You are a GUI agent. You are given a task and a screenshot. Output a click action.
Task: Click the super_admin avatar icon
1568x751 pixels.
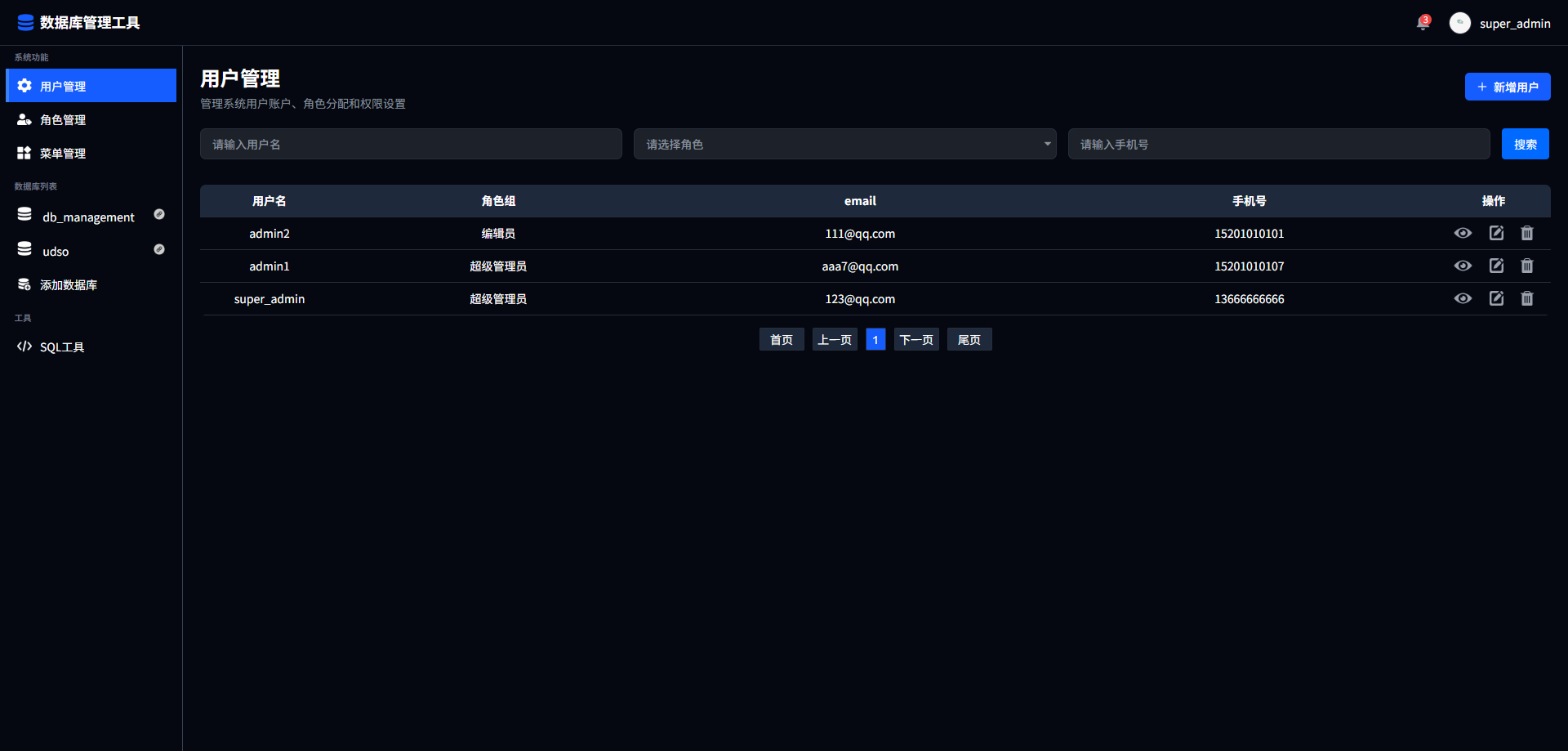click(x=1459, y=23)
